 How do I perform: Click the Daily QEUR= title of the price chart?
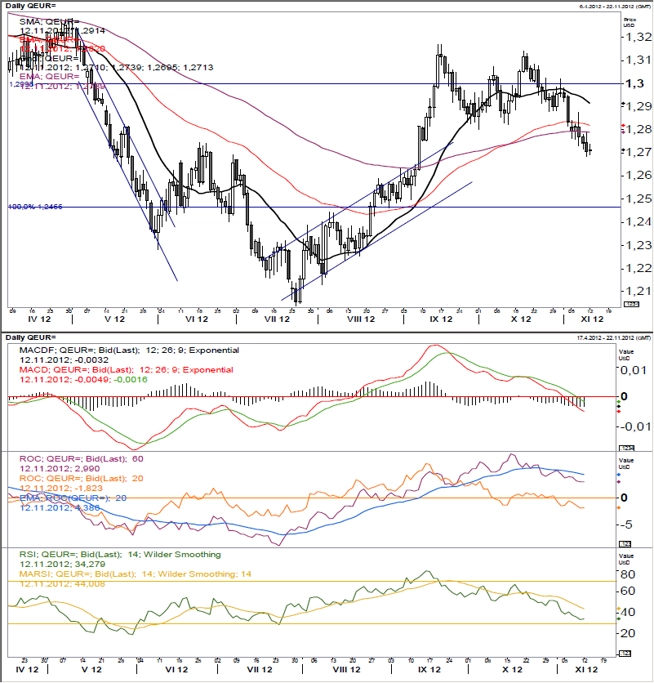coord(25,6)
